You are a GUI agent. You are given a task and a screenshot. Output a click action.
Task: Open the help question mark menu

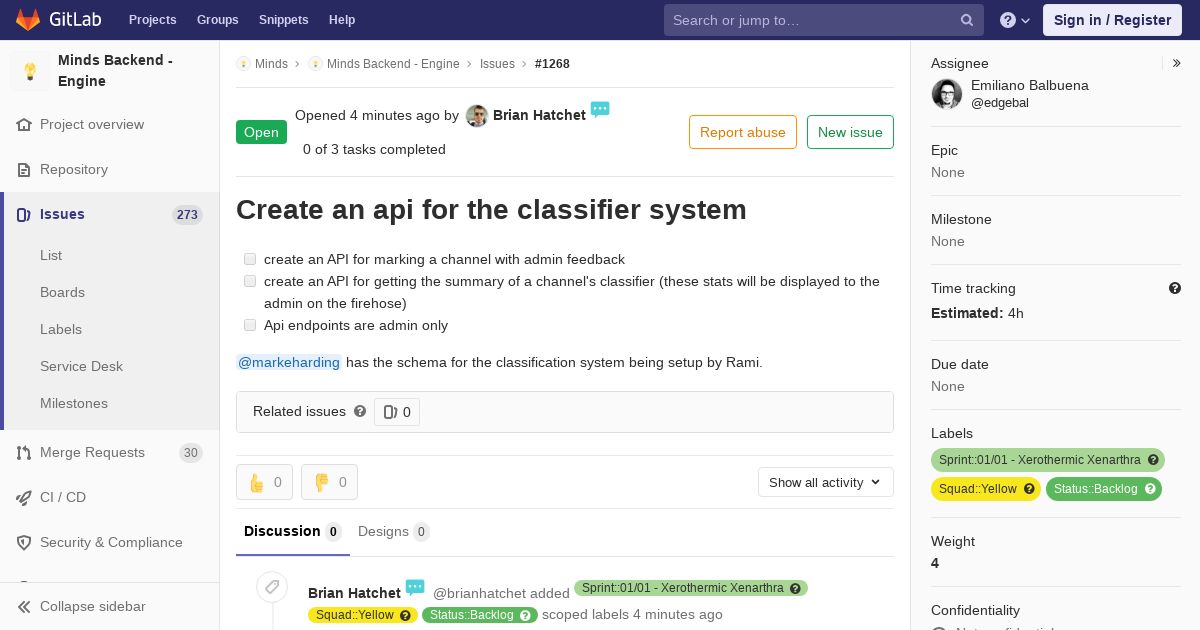coord(1015,20)
